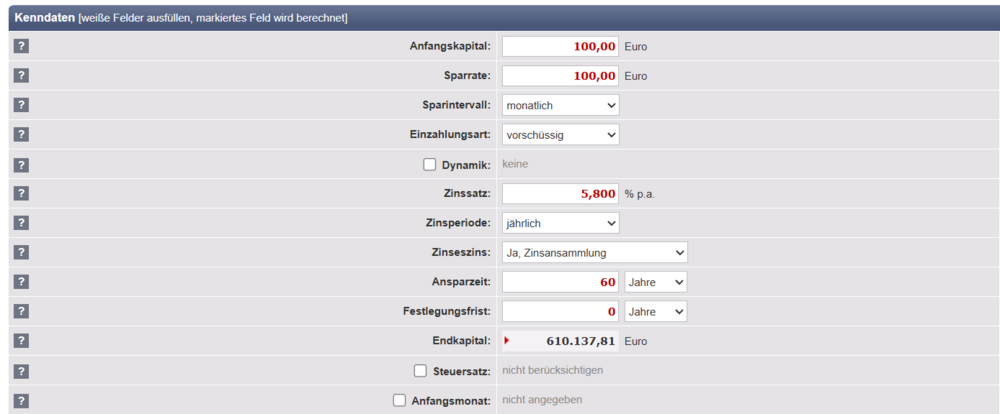Open the help icon for Sparrate

click(x=21, y=75)
